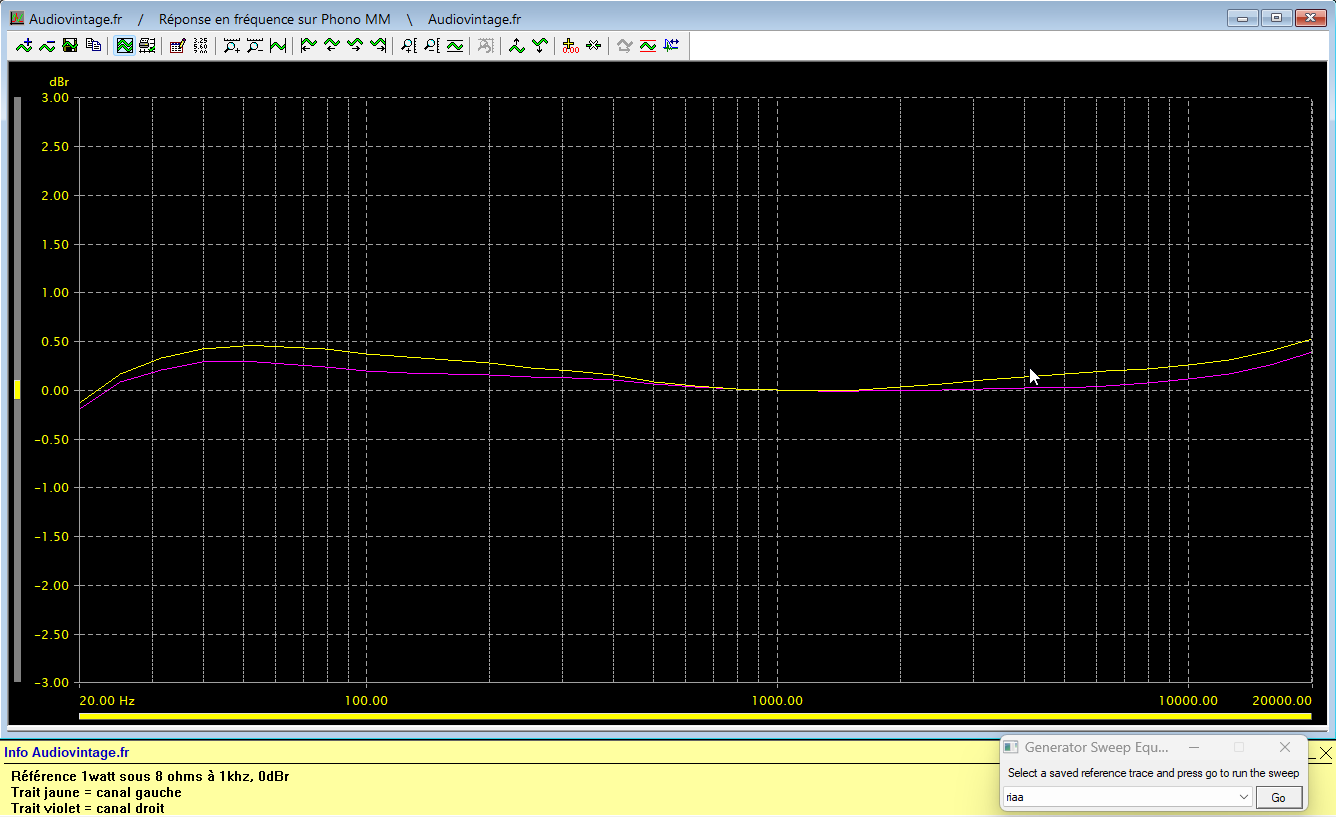Open the table editor with red pencil icon
Screen dimensions: 1336x817
[177, 45]
